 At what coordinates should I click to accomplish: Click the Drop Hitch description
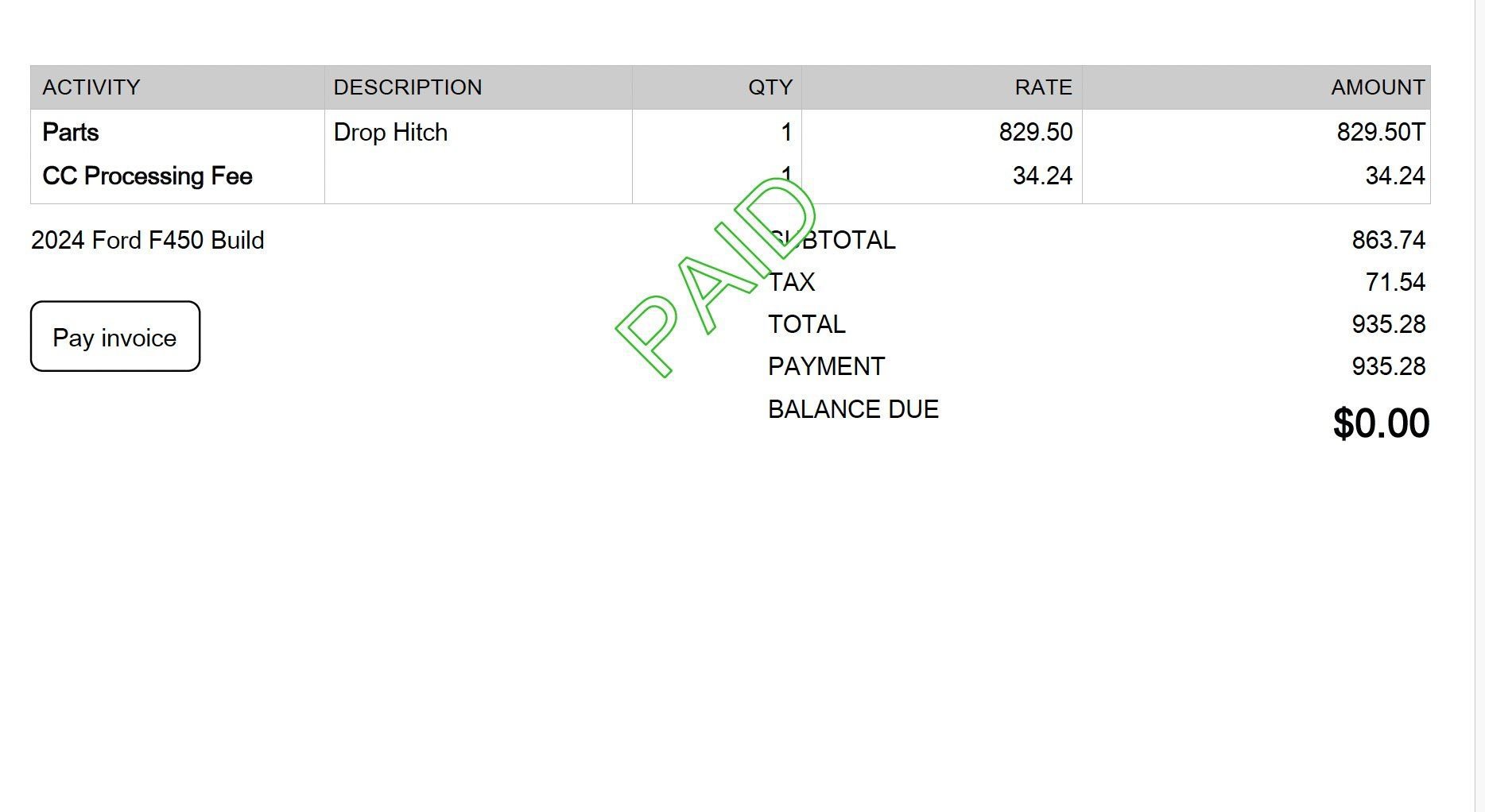pyautogui.click(x=390, y=132)
